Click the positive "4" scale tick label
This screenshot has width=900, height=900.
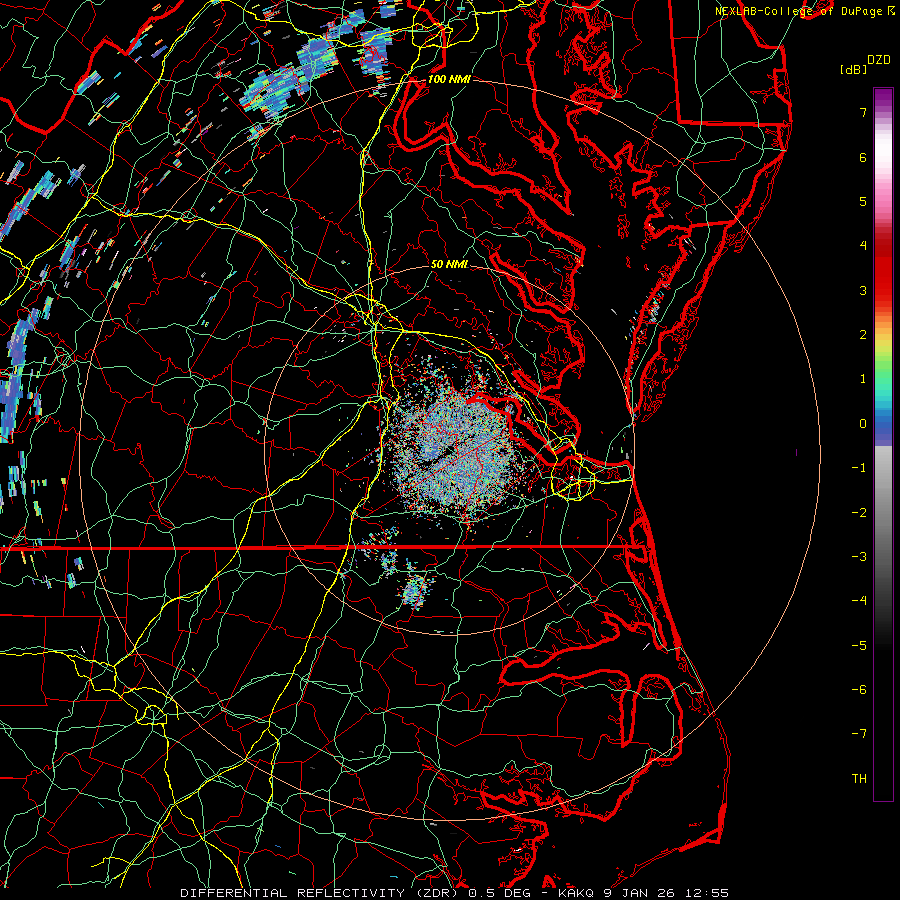click(863, 246)
